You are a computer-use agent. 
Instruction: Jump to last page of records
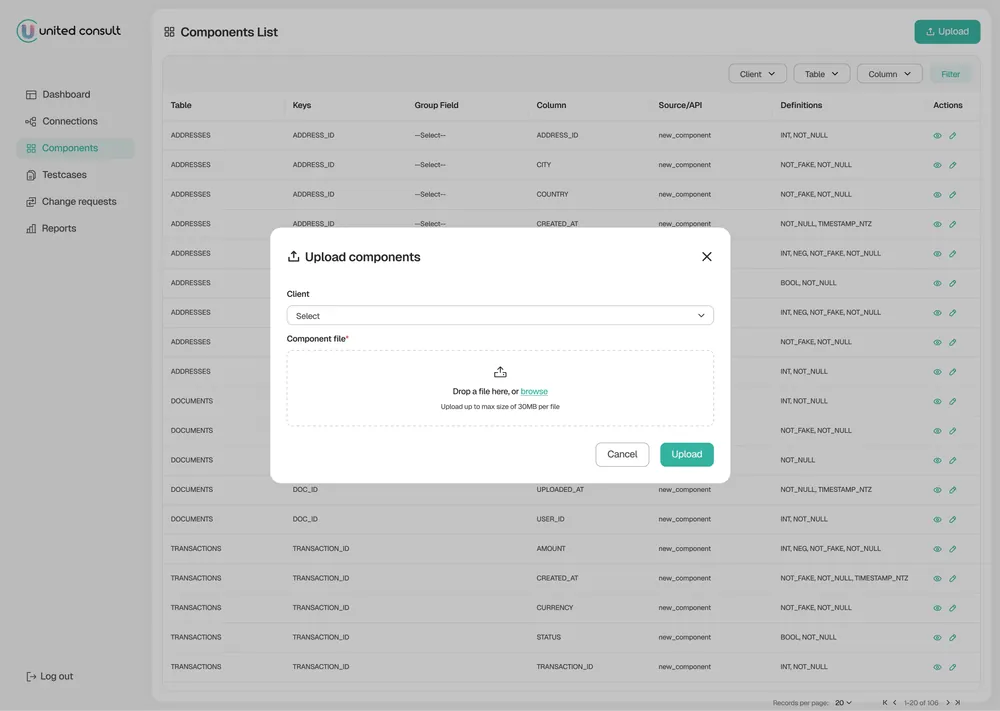(957, 703)
